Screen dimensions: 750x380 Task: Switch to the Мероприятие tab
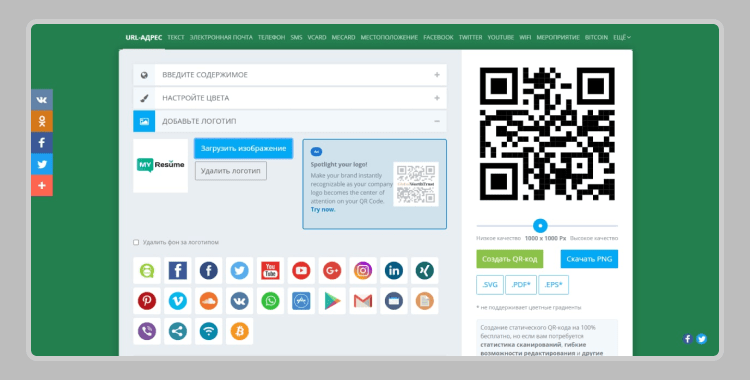(x=558, y=37)
